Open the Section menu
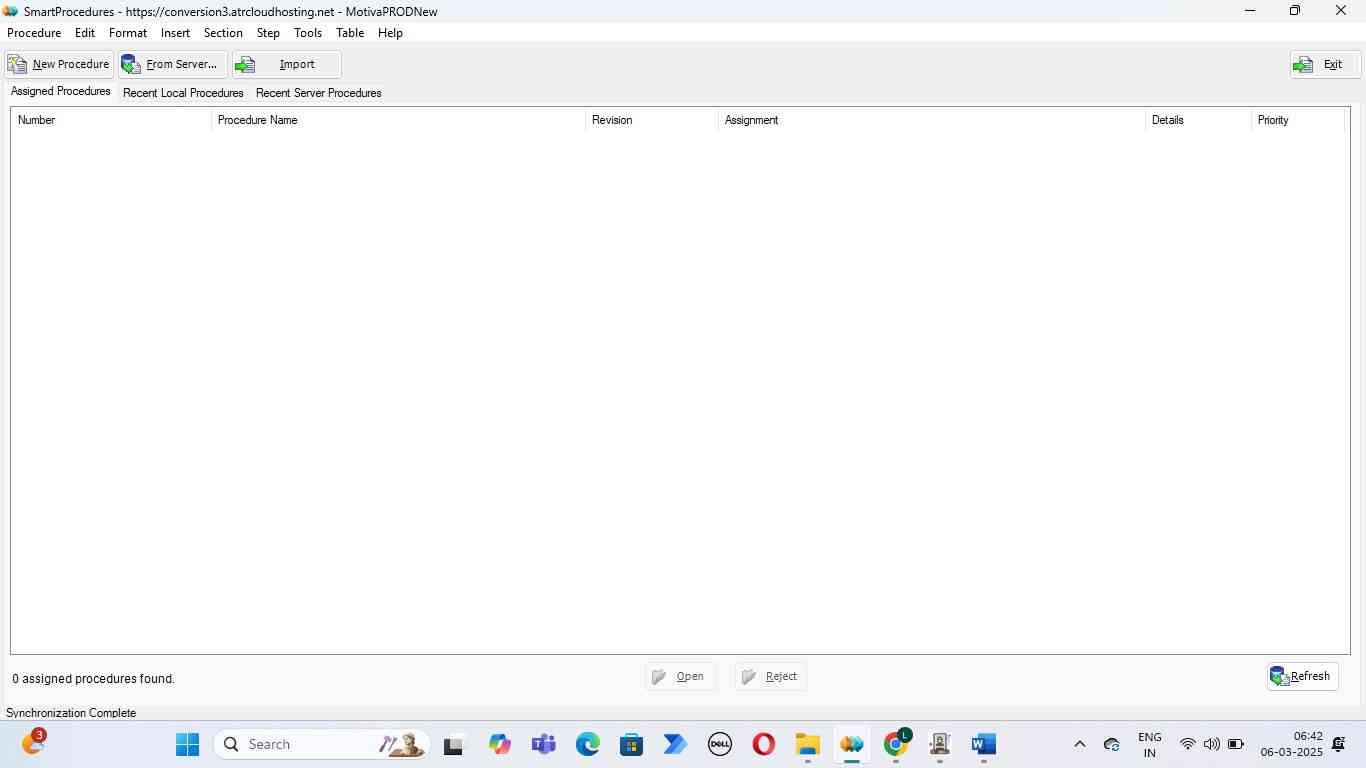The image size is (1366, 768). point(223,33)
